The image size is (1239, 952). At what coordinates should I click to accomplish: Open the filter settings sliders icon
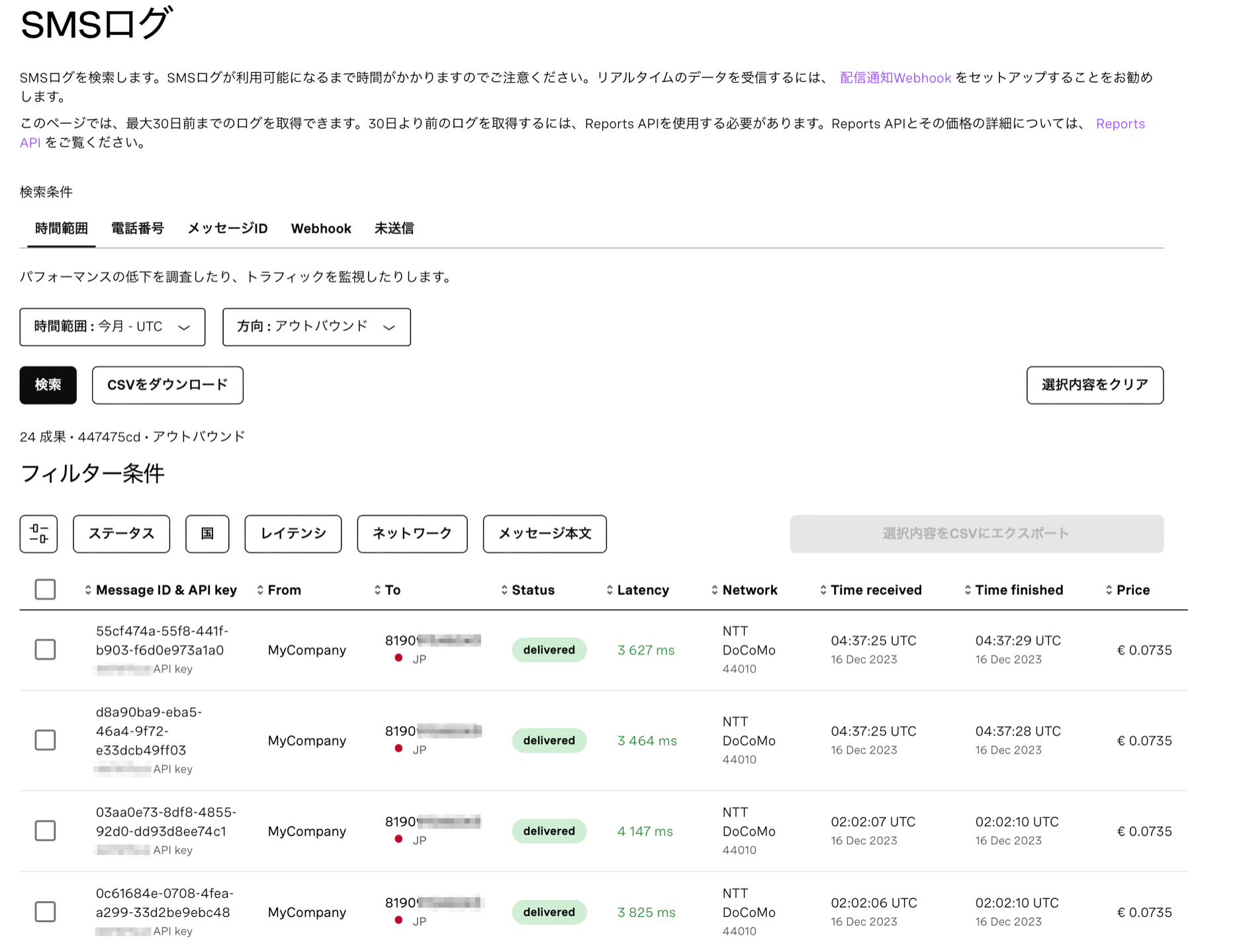point(38,534)
